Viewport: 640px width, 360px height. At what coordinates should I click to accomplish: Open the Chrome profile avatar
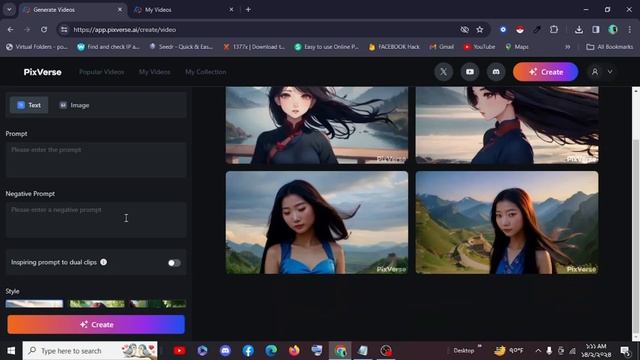coord(613,29)
